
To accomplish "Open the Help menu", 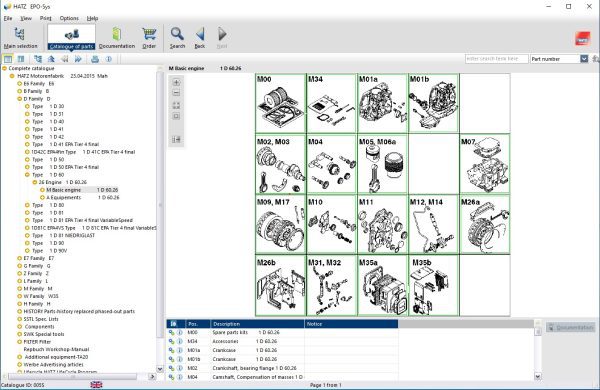I will pyautogui.click(x=92, y=18).
